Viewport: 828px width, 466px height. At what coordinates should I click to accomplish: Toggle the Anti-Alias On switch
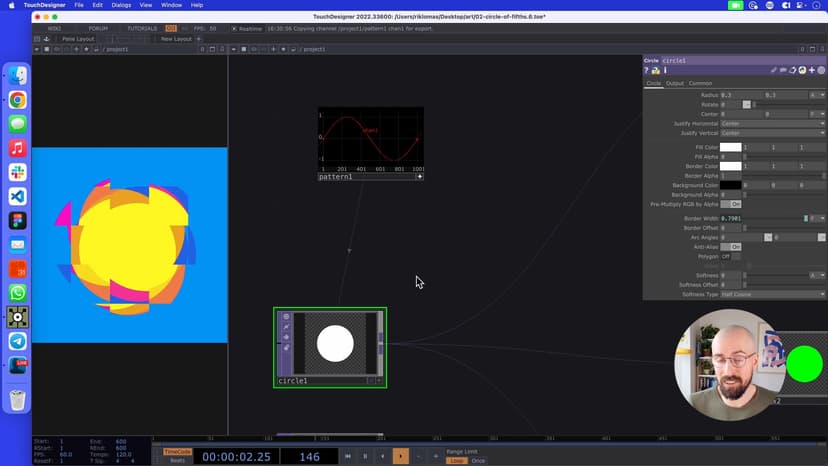click(732, 246)
